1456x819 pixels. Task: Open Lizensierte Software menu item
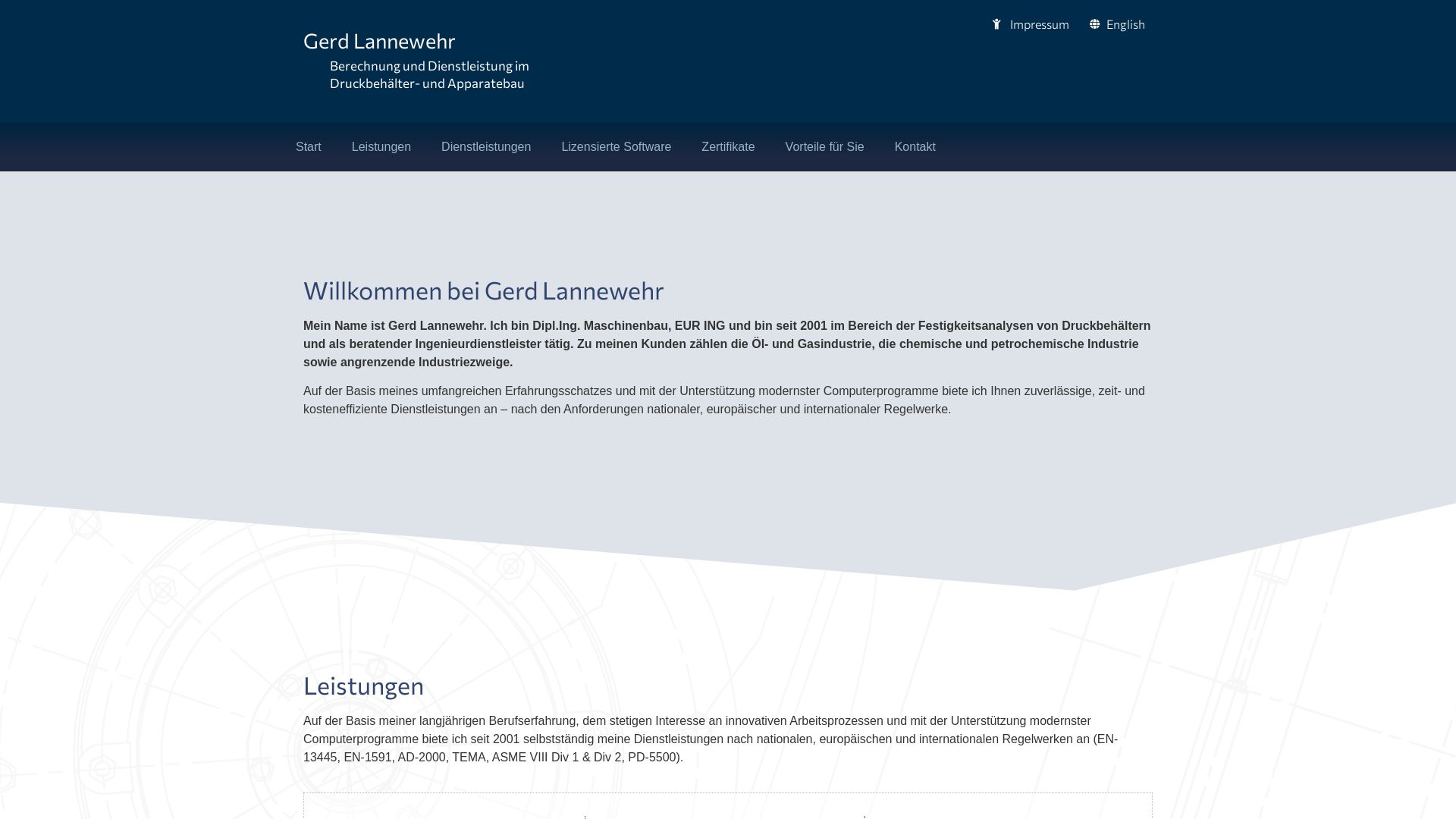(x=617, y=147)
